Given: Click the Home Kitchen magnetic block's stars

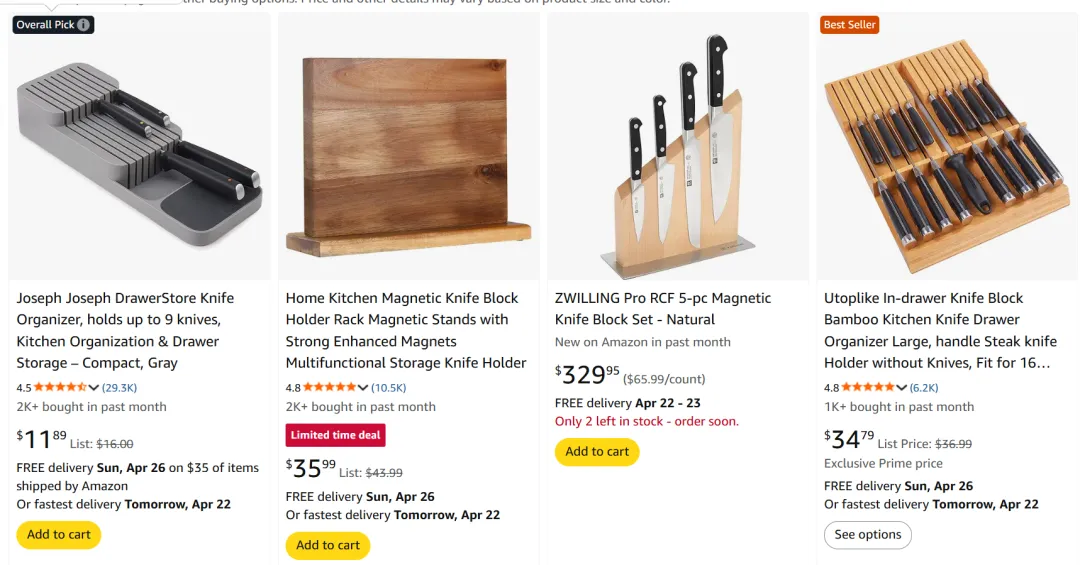Looking at the screenshot, I should pyautogui.click(x=329, y=388).
